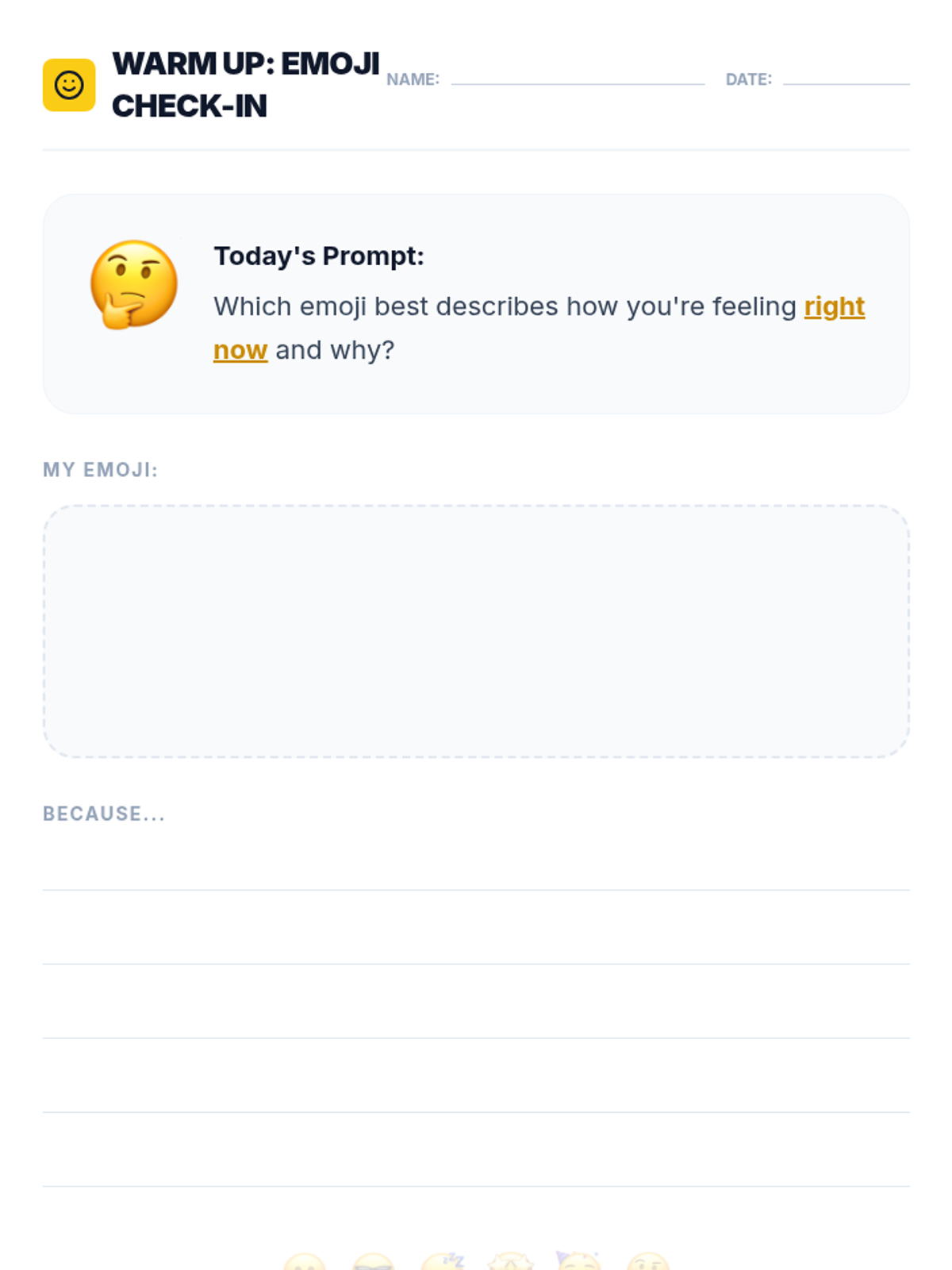This screenshot has width=952, height=1270.
Task: Click the underlined word "right" link
Action: click(x=834, y=306)
